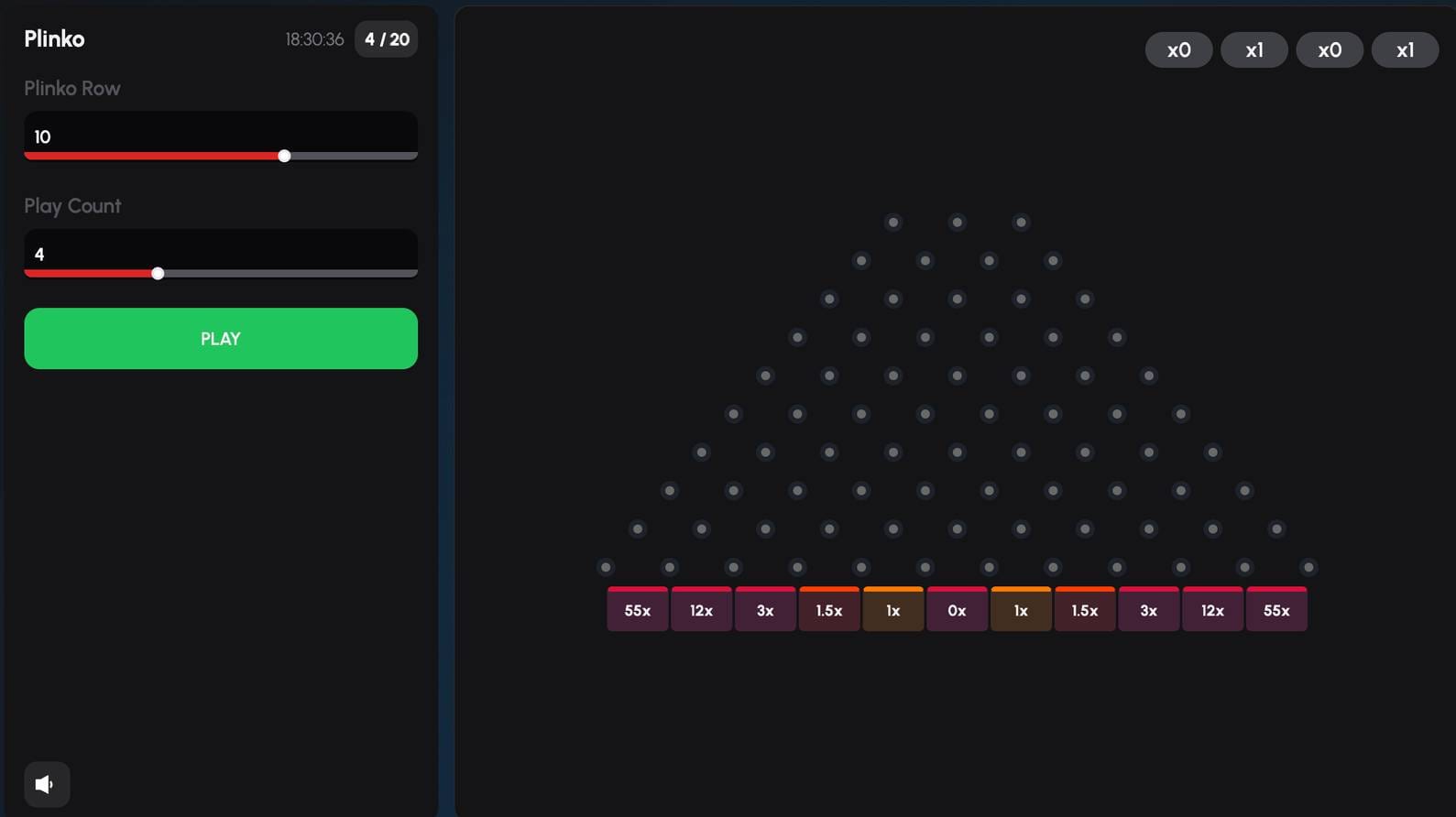Mute the game sound with speaker icon

(x=46, y=784)
